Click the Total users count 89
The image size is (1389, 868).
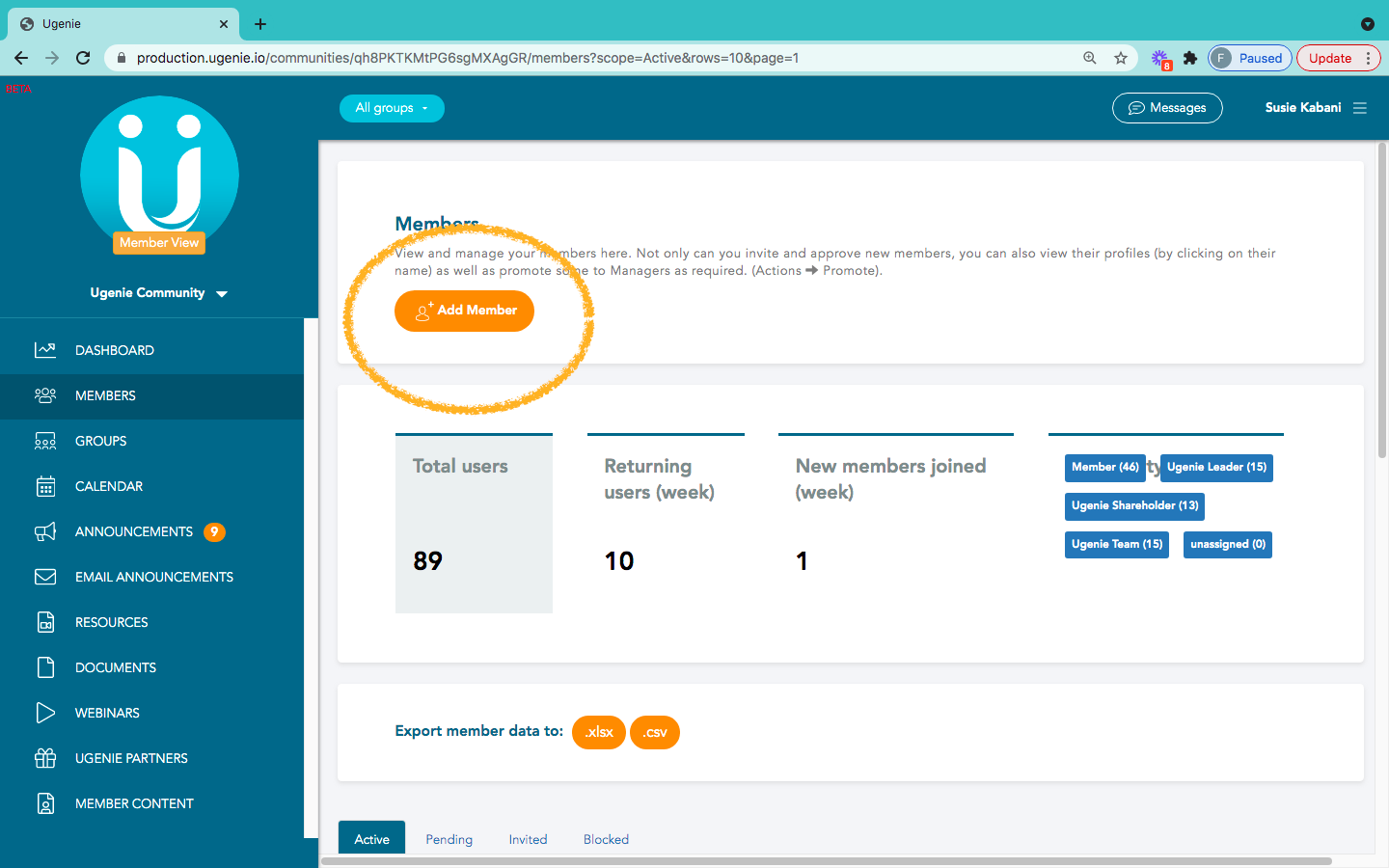point(428,561)
